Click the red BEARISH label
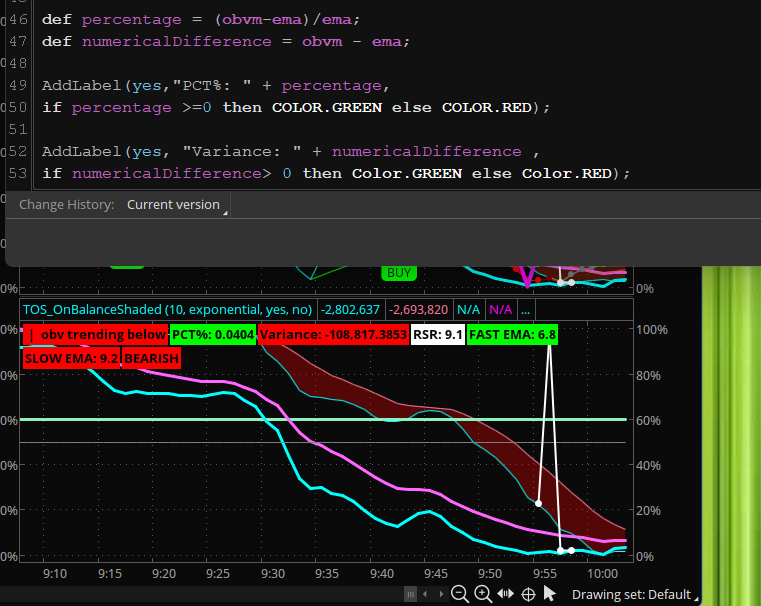Viewport: 761px width, 606px height. [x=152, y=357]
